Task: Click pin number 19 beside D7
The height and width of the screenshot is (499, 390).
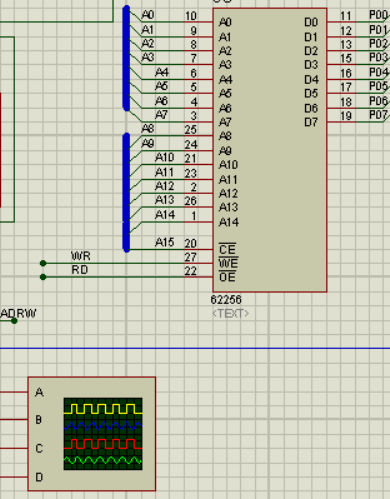Action: (x=346, y=116)
